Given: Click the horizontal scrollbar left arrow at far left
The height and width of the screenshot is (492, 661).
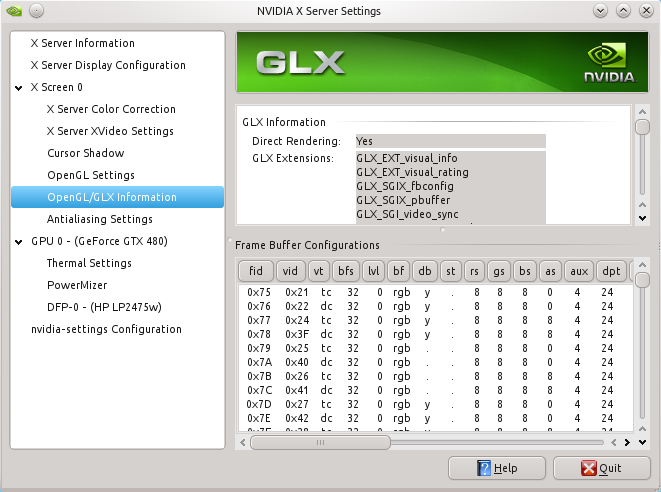Looking at the screenshot, I should (x=242, y=442).
